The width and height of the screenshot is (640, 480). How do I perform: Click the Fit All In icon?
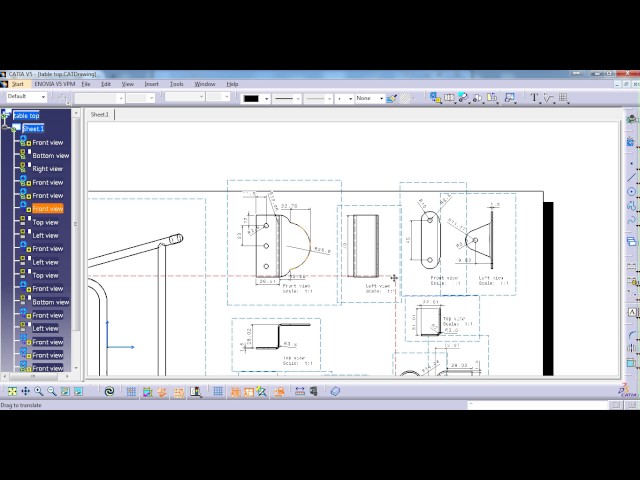(x=12, y=391)
